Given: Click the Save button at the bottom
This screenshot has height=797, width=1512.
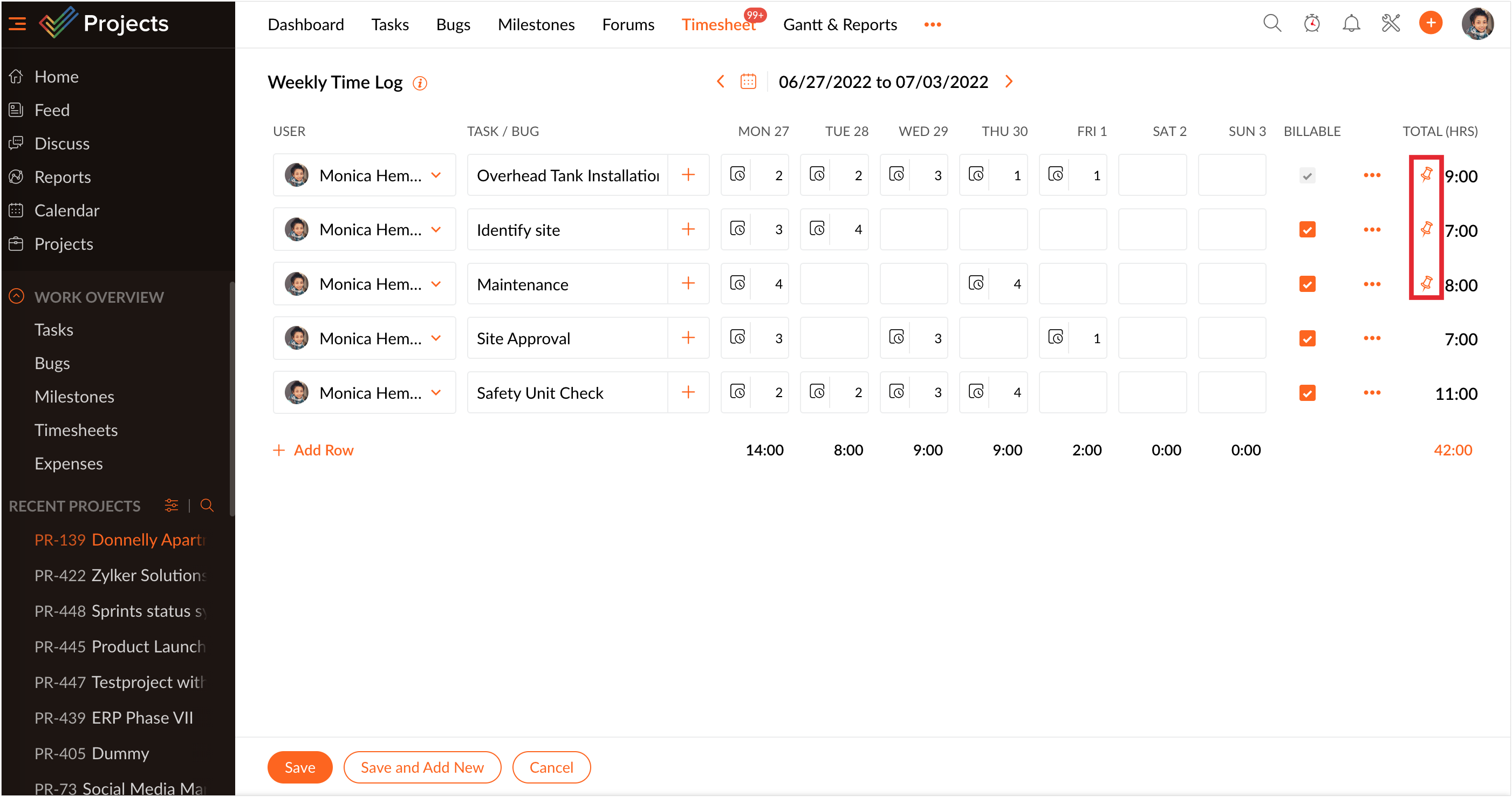Looking at the screenshot, I should pyautogui.click(x=299, y=768).
